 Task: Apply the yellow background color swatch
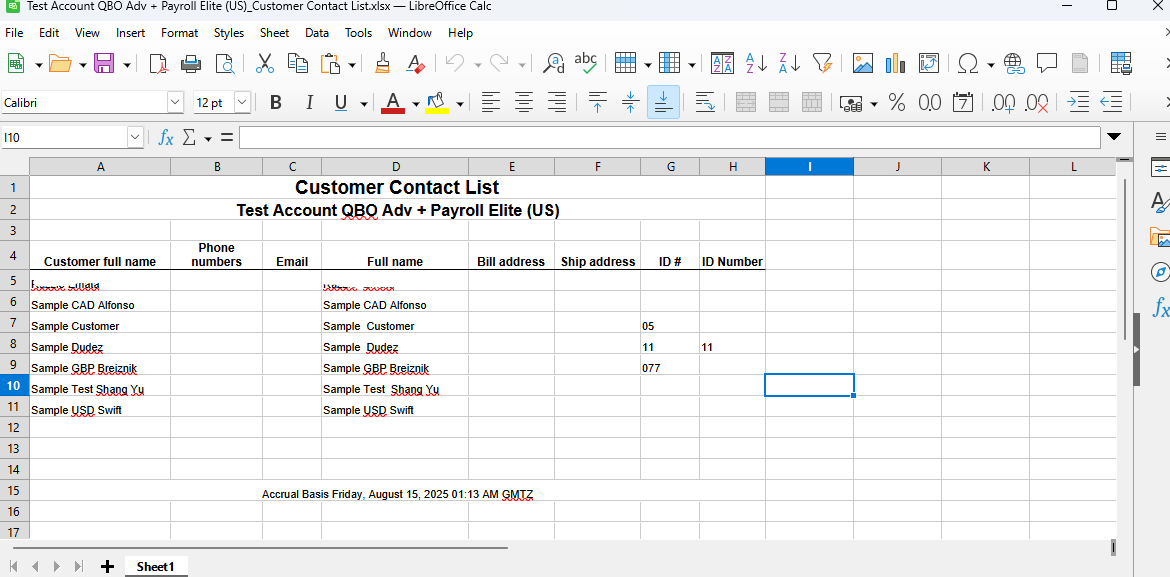tap(437, 102)
